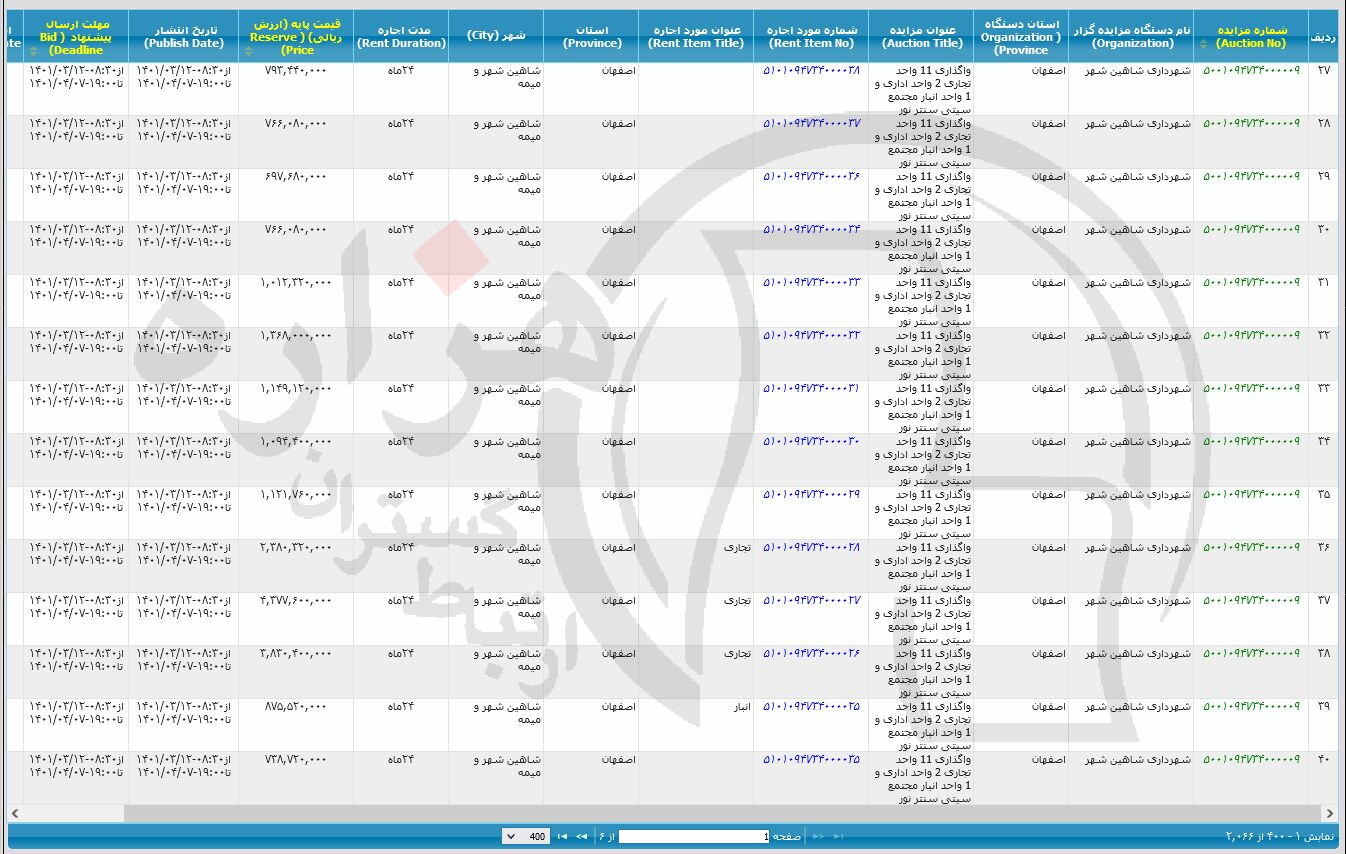Click the Auction No column header
Viewport: 1346px width, 854px height.
coord(1250,37)
